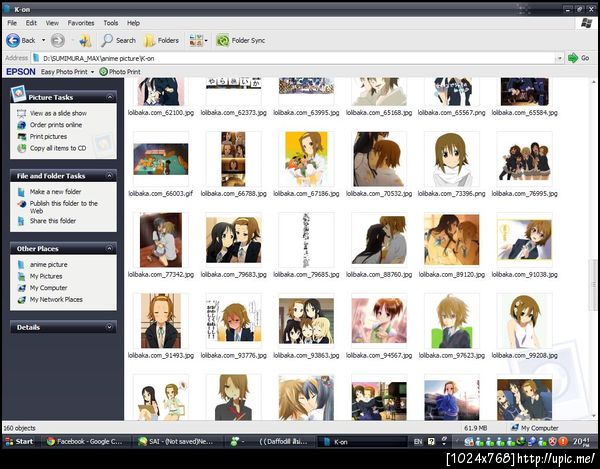Image resolution: width=600 pixels, height=469 pixels.
Task: Switch to SAI taskbar button
Action: coord(178,441)
